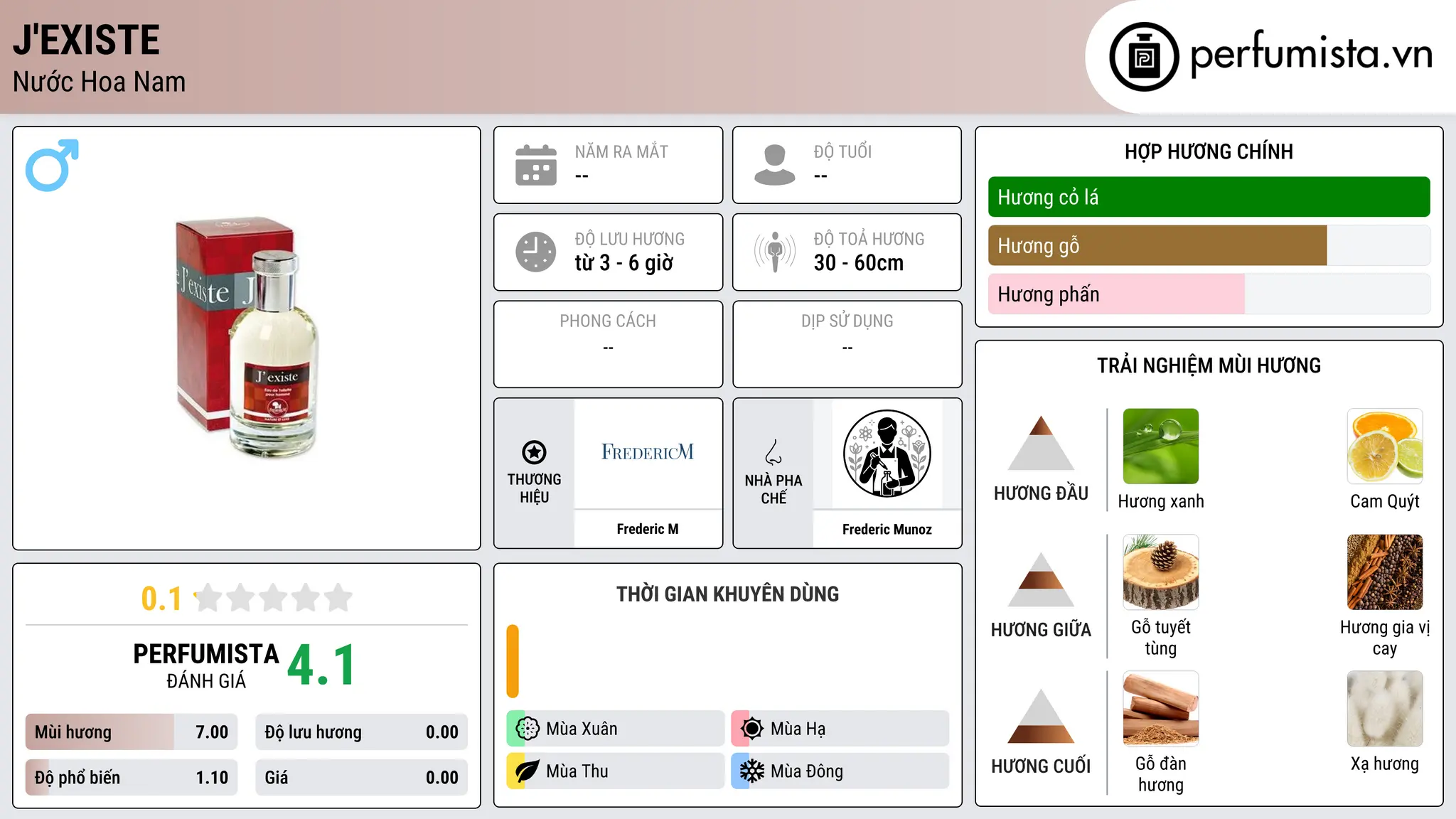Click the 'từ 3 - 6 giờ' longevity value
This screenshot has width=1456, height=819.
624,263
